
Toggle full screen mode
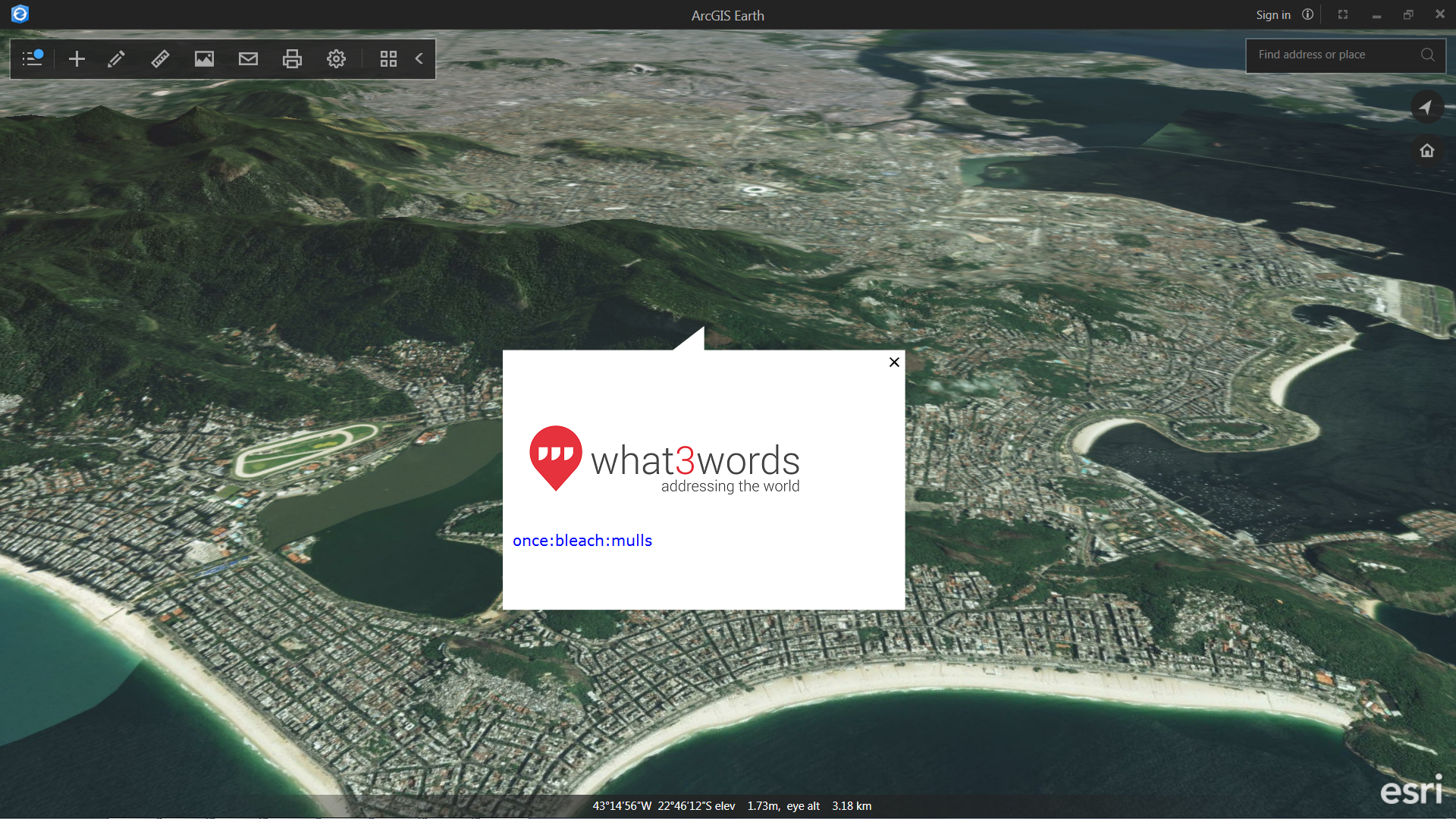pyautogui.click(x=1342, y=14)
